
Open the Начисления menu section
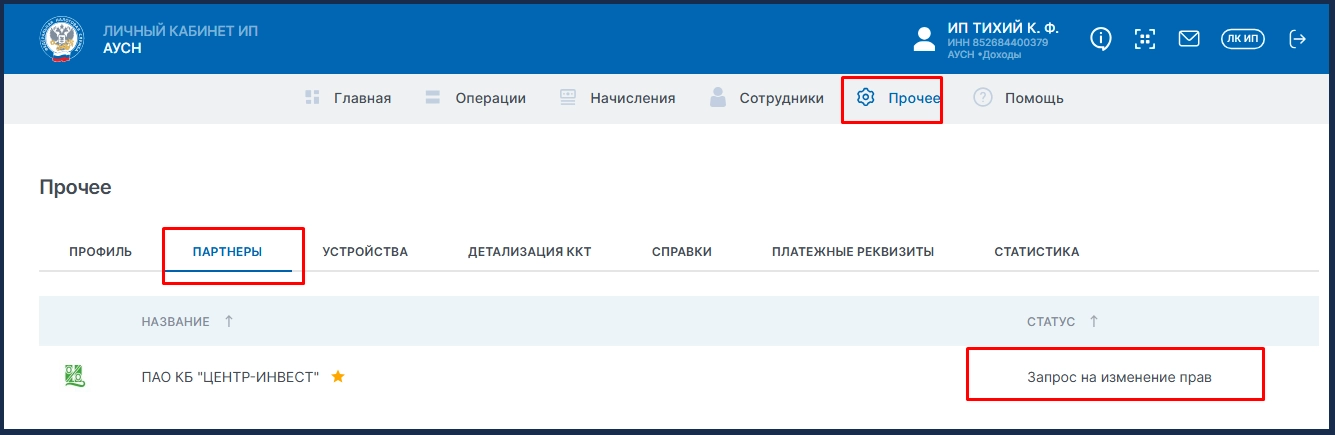(x=617, y=98)
